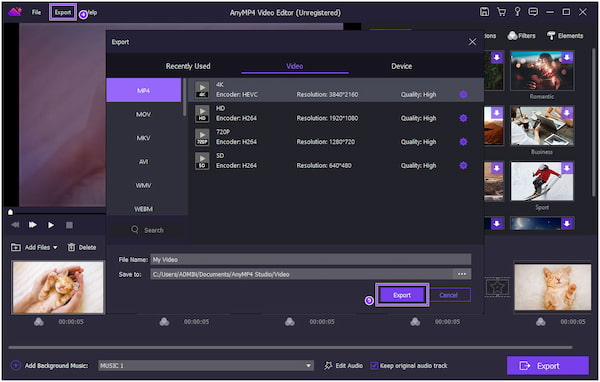Screen dimensions: 600x382
Task: Switch to the Video tab
Action: [295, 66]
